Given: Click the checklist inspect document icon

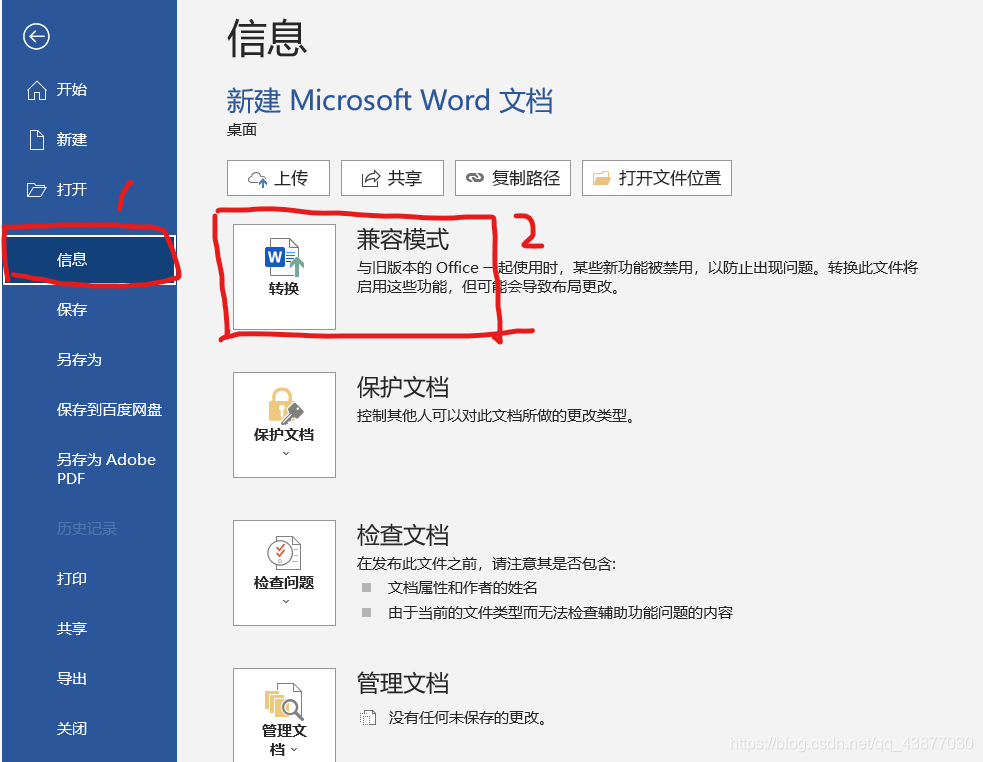Looking at the screenshot, I should coord(284,553).
